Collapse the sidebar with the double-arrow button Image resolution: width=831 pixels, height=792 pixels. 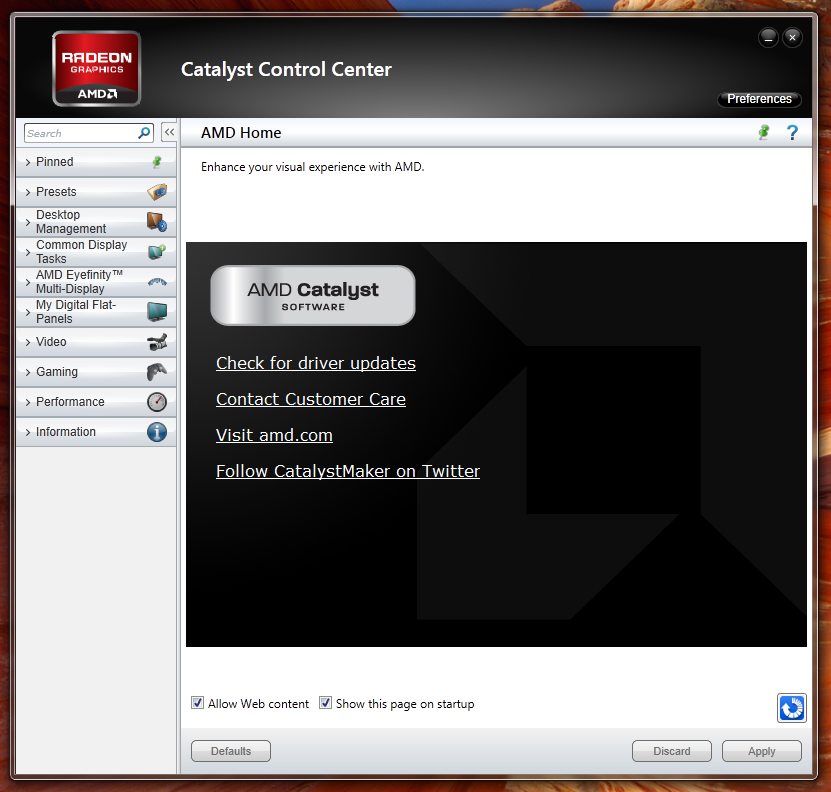169,132
